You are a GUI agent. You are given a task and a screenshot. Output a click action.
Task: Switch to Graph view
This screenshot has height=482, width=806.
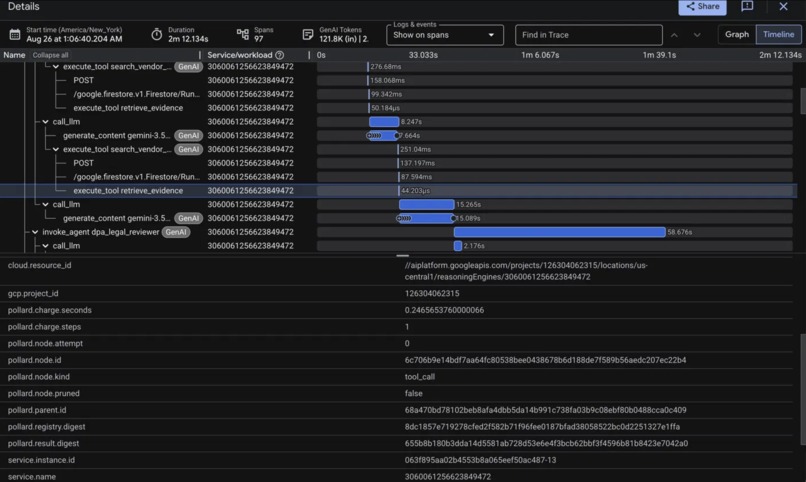coord(737,34)
